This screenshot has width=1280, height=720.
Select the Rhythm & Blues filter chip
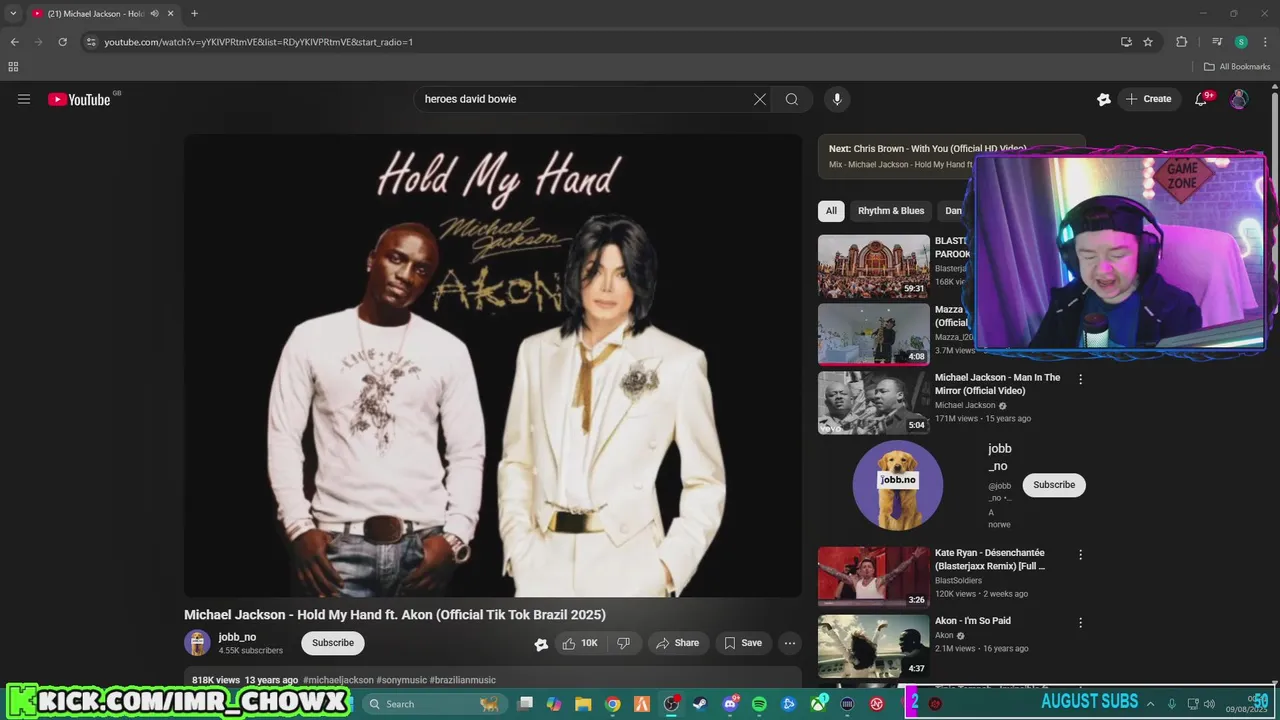(891, 211)
